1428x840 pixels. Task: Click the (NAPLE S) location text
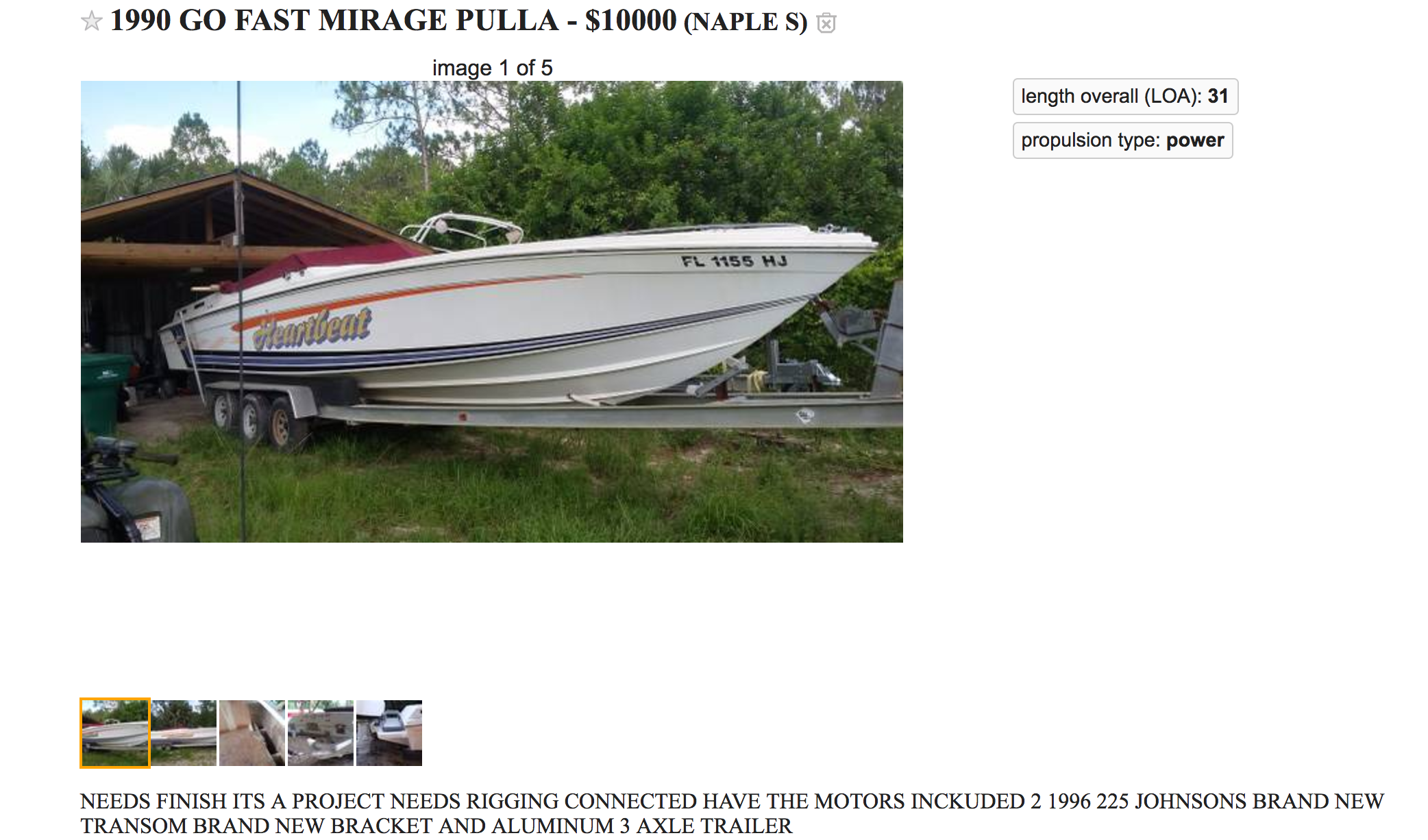pos(746,23)
